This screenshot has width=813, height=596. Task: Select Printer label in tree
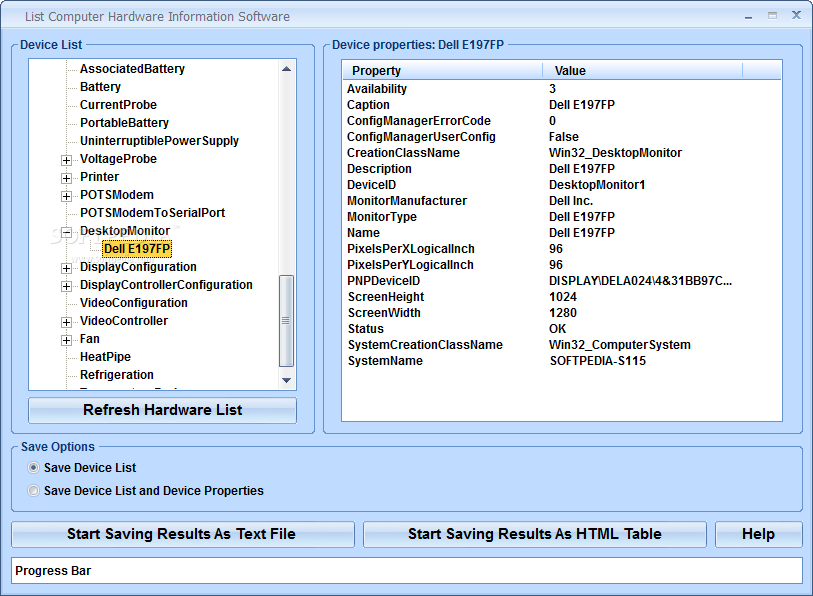coord(100,177)
